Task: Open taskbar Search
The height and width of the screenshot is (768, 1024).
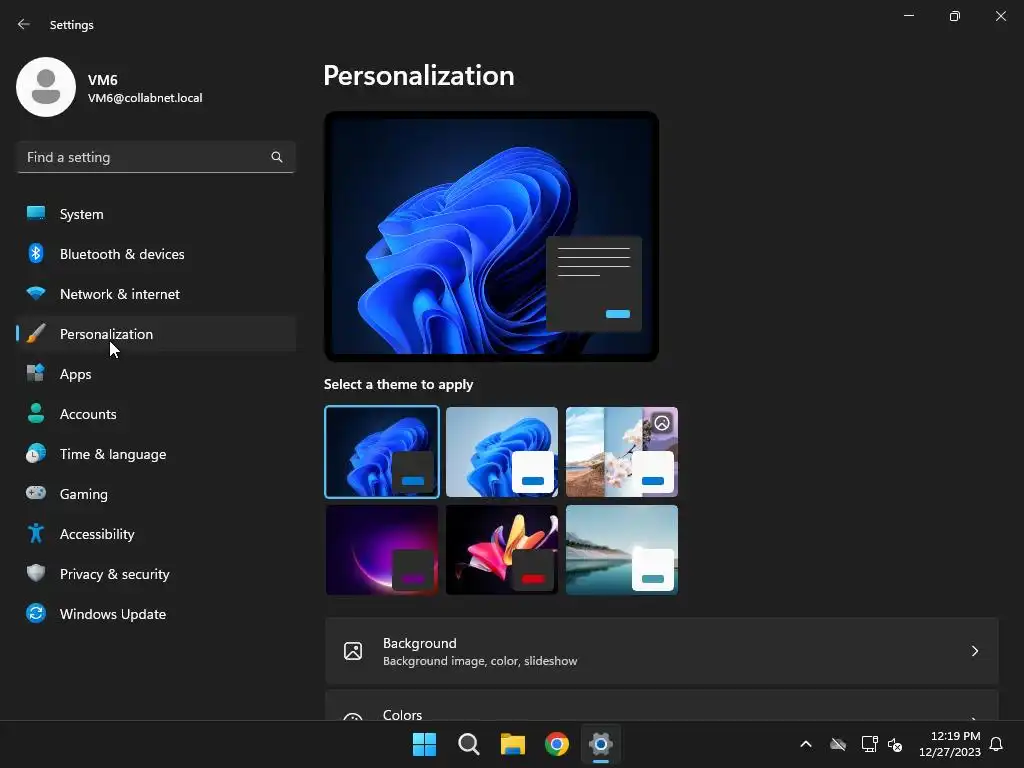Action: (x=469, y=744)
